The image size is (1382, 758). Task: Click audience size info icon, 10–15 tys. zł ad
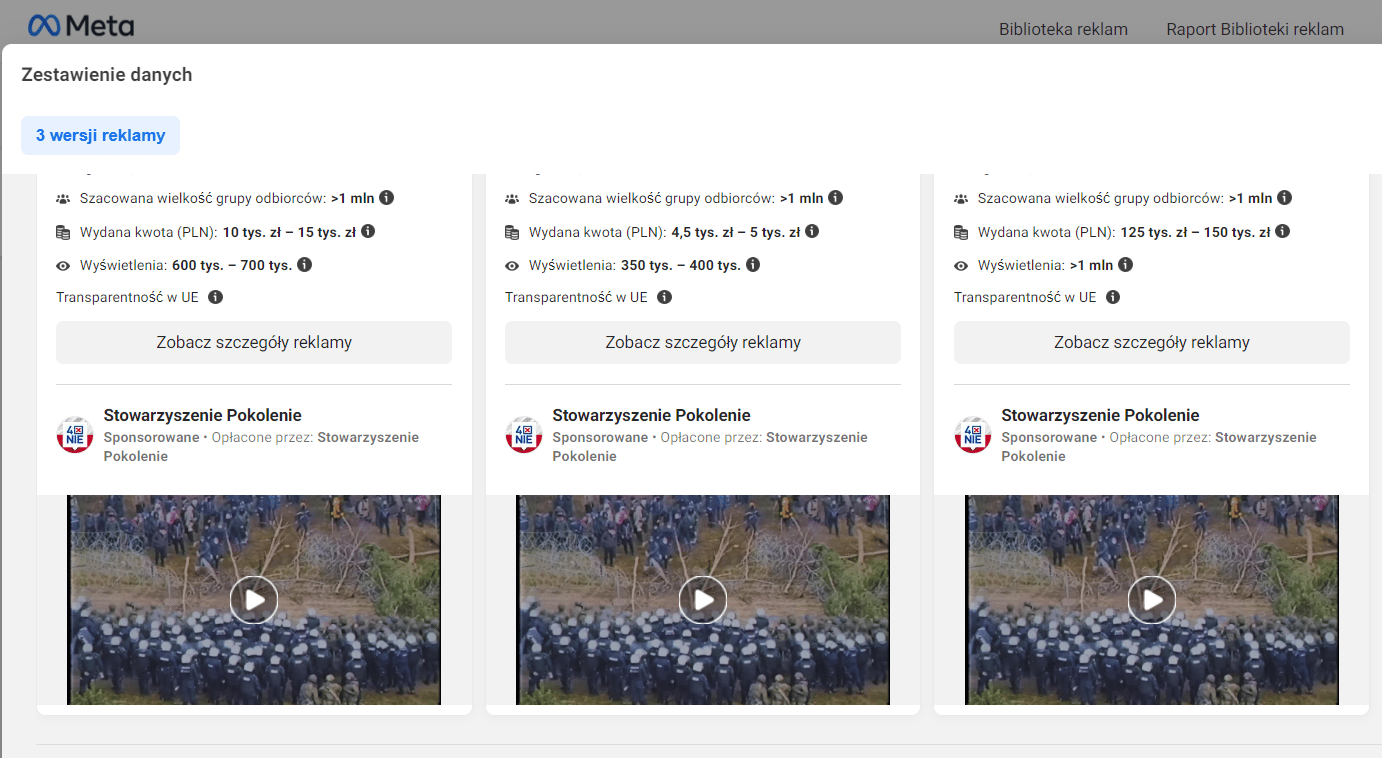click(386, 198)
